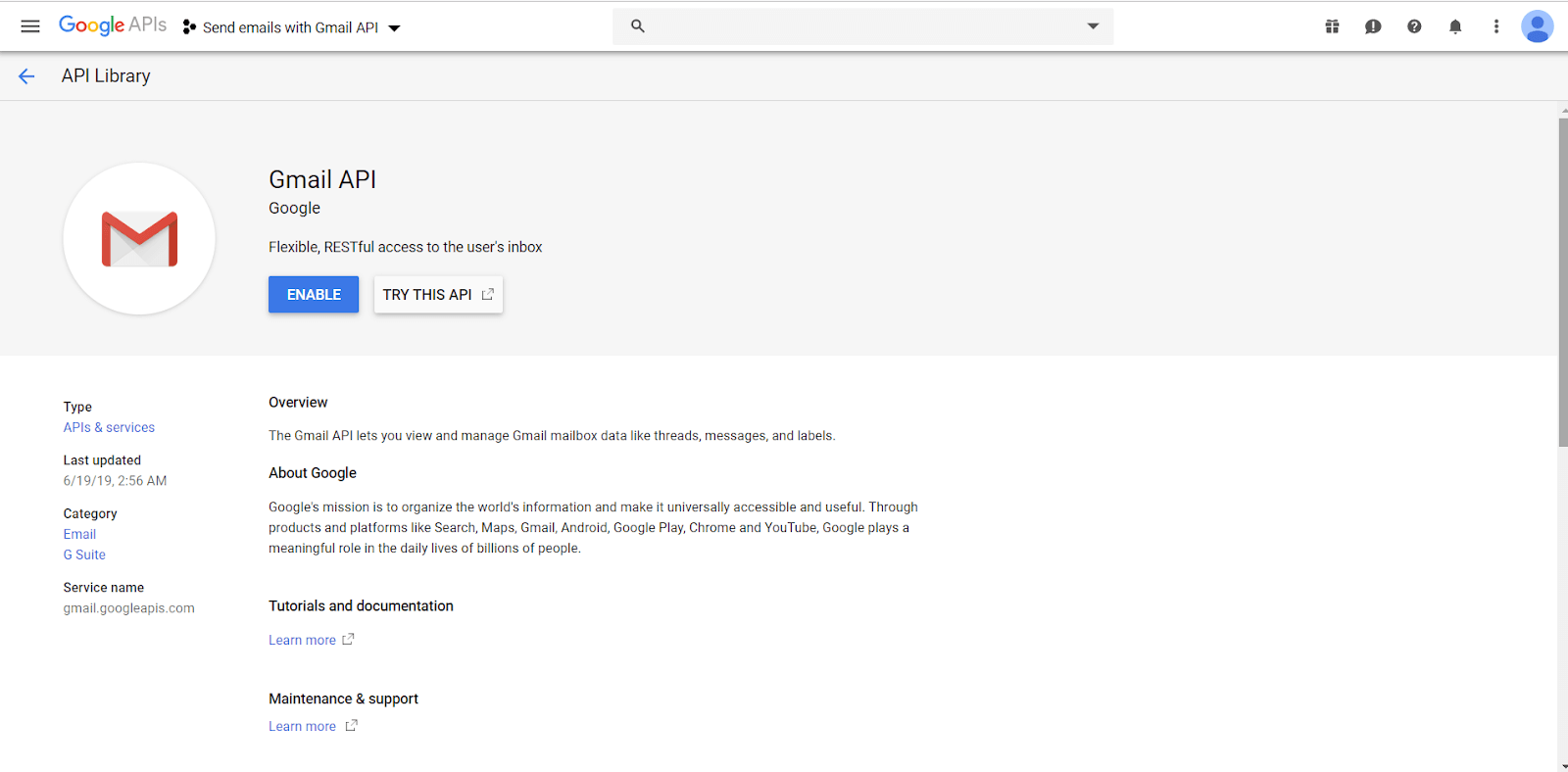Image resolution: width=1568 pixels, height=772 pixels.
Task: Open the three-dot more options menu
Action: pyautogui.click(x=1496, y=26)
